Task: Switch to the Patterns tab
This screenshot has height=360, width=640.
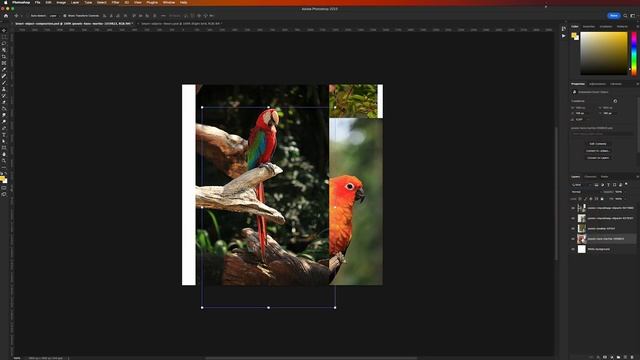Action: coord(622,27)
